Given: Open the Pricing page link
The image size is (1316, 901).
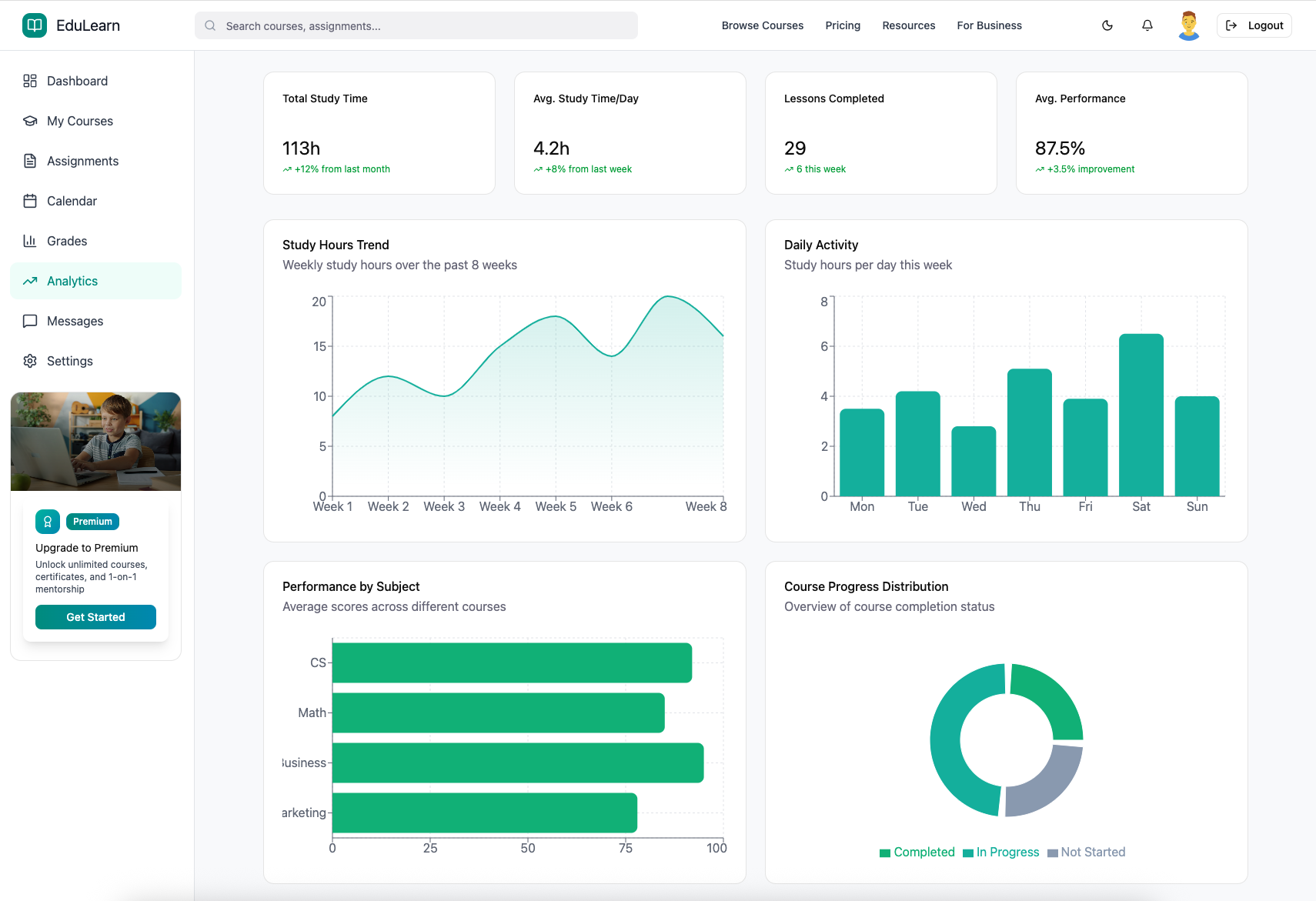Looking at the screenshot, I should pos(843,25).
